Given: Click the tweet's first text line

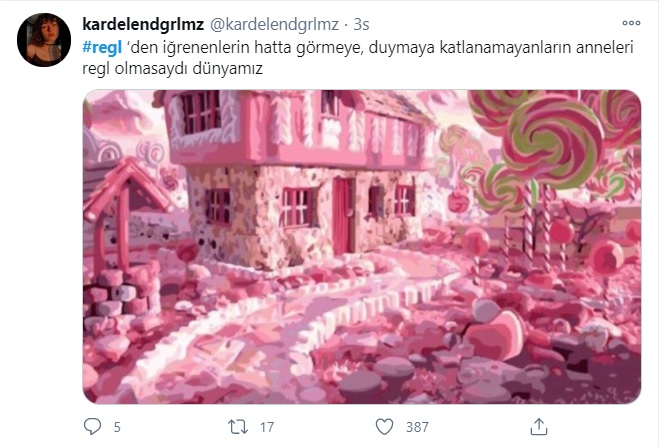Looking at the screenshot, I should pos(358,47).
